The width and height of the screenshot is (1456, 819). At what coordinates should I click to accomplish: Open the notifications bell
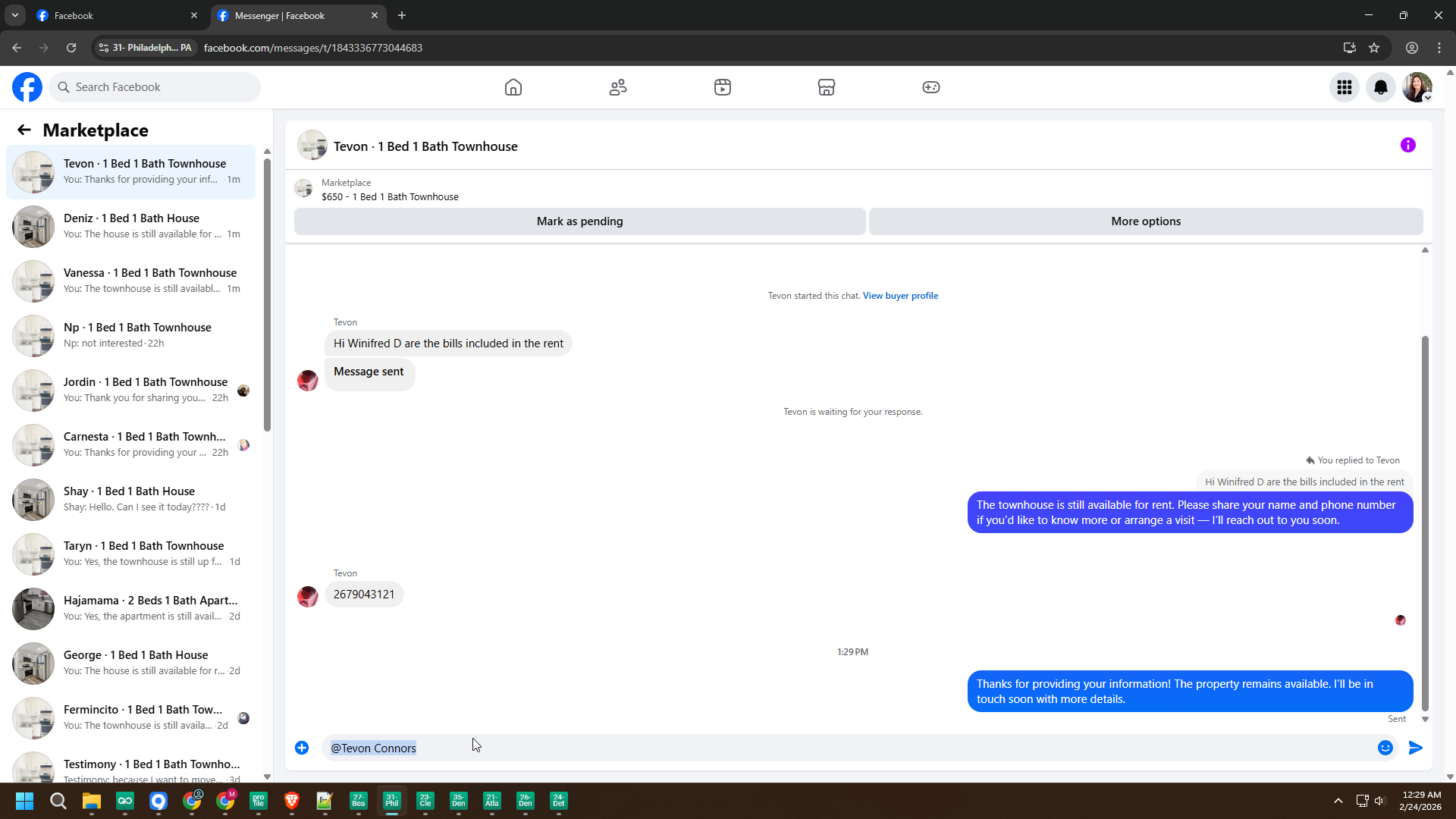(x=1381, y=87)
